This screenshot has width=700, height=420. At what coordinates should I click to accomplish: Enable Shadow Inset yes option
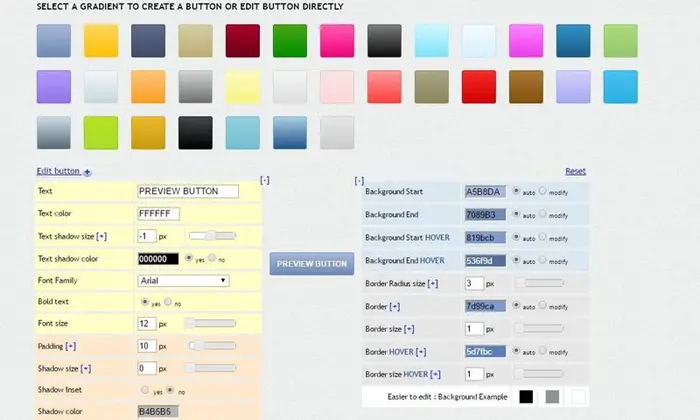pos(145,390)
